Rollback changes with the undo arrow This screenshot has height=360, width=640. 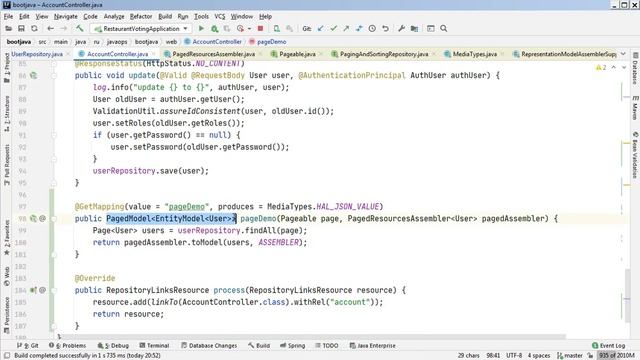385,29
